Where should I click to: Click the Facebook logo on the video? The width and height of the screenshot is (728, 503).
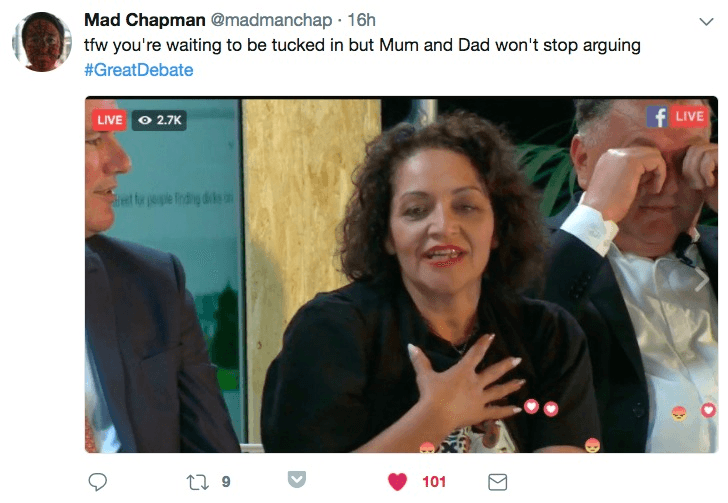[x=657, y=117]
